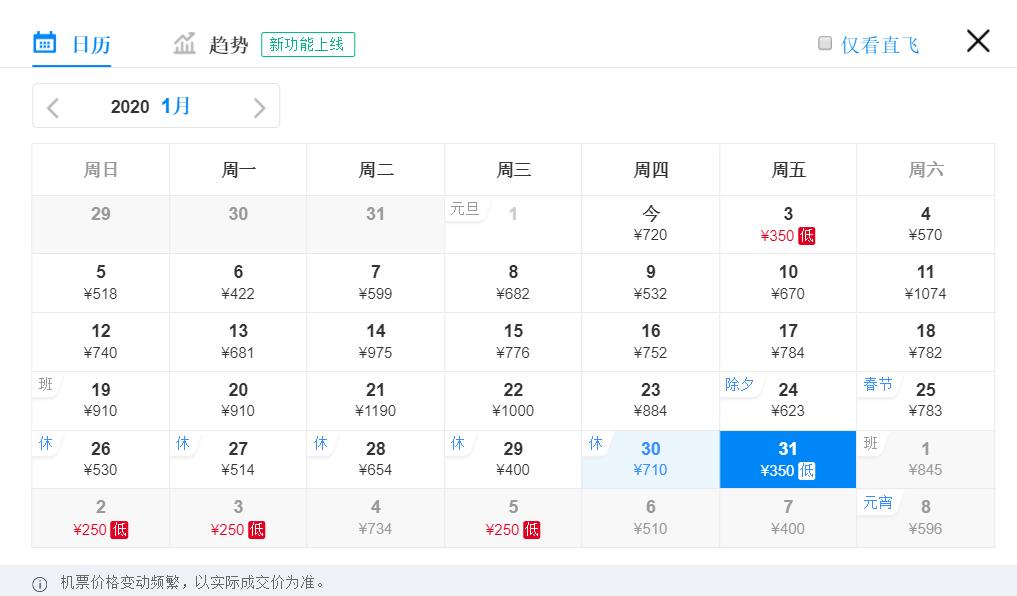Click the 新功能上线 new feature badge
This screenshot has width=1017, height=596.
point(307,44)
